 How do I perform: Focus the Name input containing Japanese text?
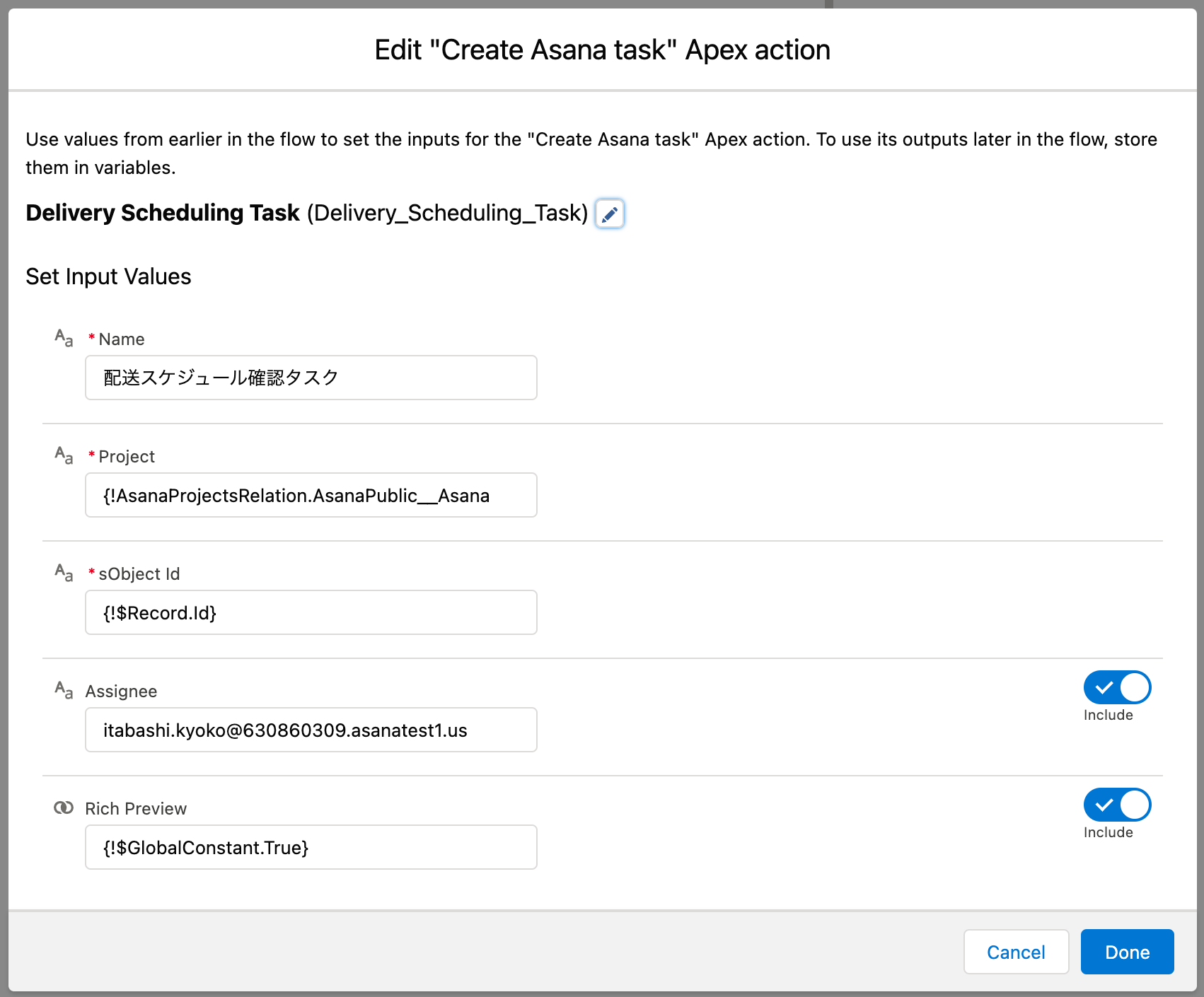311,378
